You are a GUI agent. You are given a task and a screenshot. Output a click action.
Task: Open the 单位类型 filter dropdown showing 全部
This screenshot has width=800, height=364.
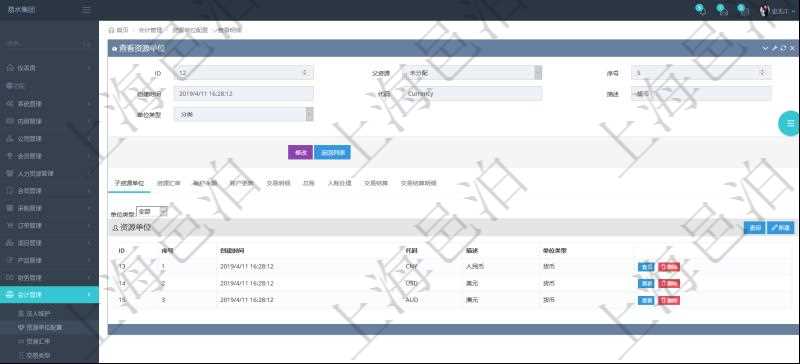coord(152,211)
